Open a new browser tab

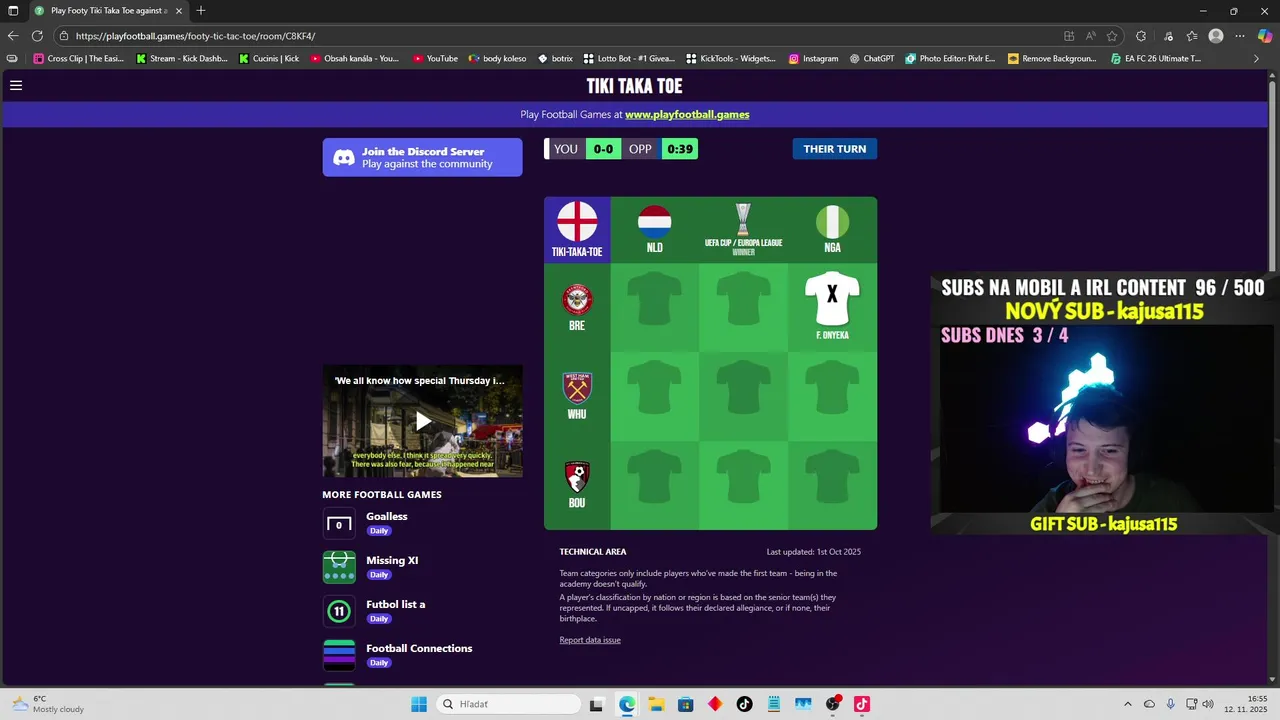[201, 11]
